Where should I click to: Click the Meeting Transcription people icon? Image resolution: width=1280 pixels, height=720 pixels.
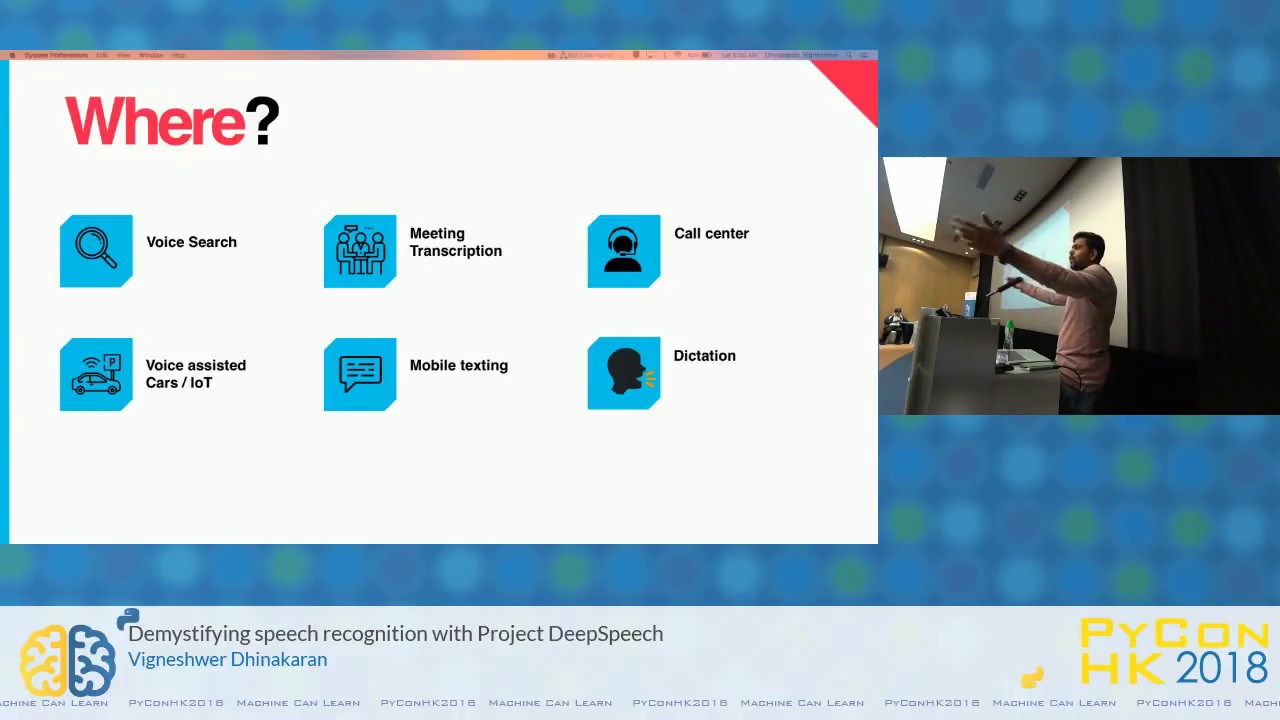pos(360,251)
